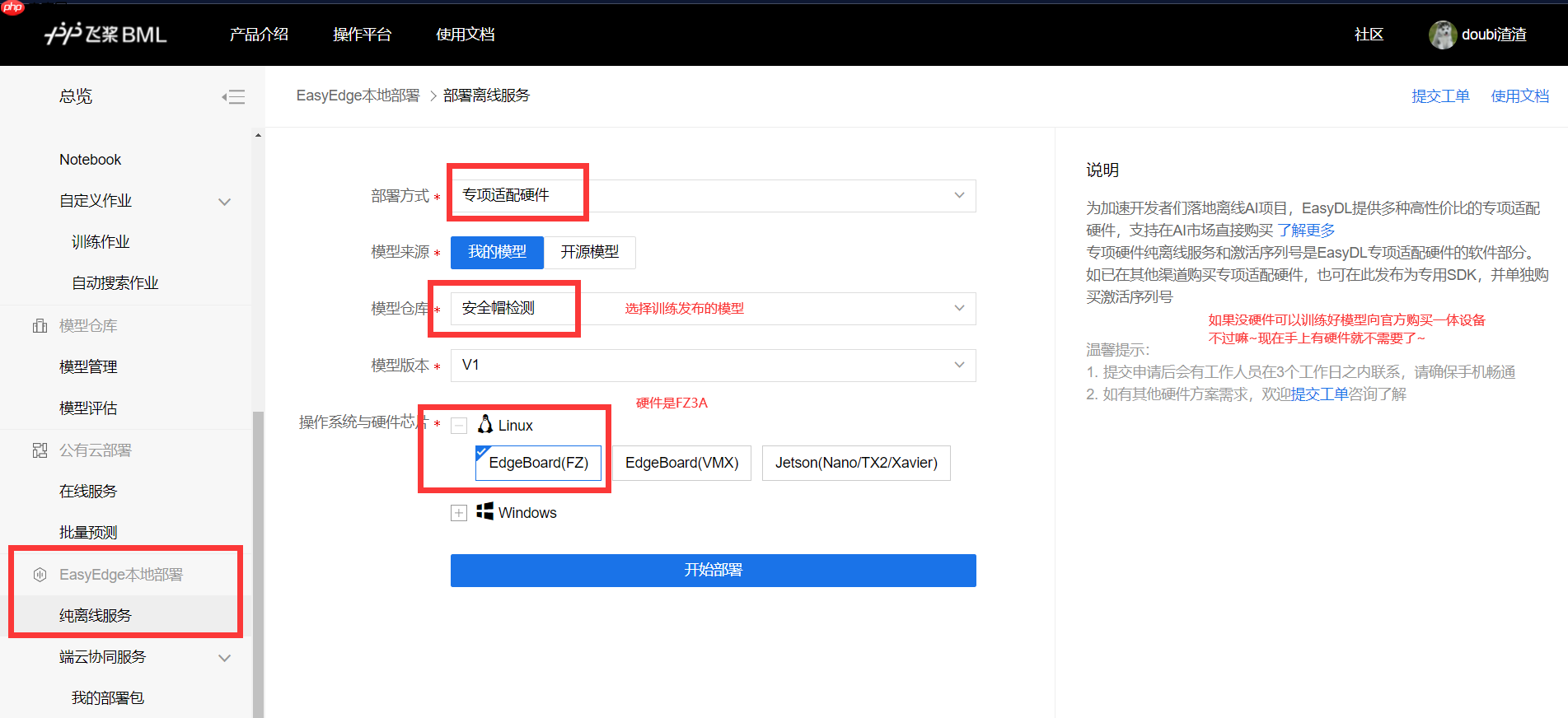Select the EdgeBoard(VMX) hardware option
The width and height of the screenshot is (1568, 718).
(x=681, y=463)
